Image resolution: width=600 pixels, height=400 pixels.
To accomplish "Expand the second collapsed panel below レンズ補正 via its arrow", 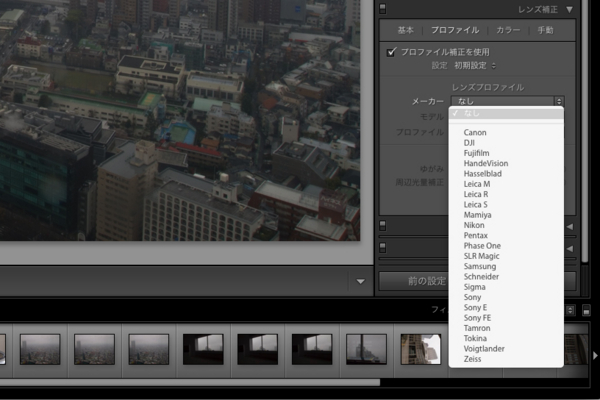I will coord(570,249).
